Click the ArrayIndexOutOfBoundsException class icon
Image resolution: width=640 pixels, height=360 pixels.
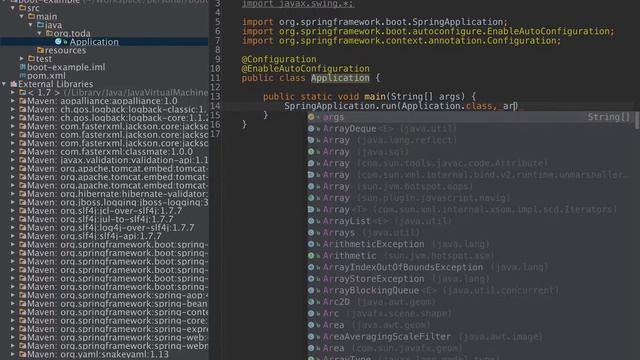[311, 267]
